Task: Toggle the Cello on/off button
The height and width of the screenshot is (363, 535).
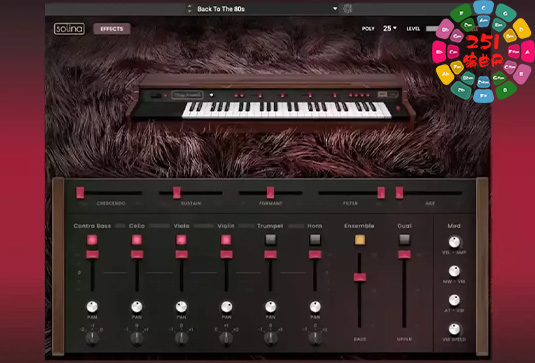Action: (137, 239)
